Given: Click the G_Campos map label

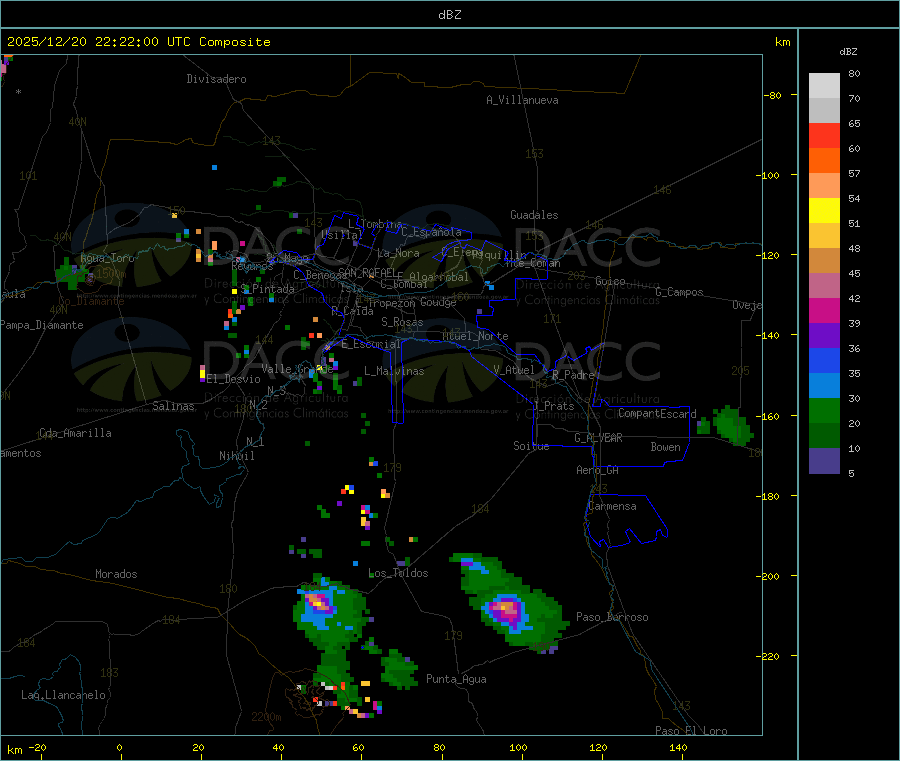Looking at the screenshot, I should click(x=679, y=292).
